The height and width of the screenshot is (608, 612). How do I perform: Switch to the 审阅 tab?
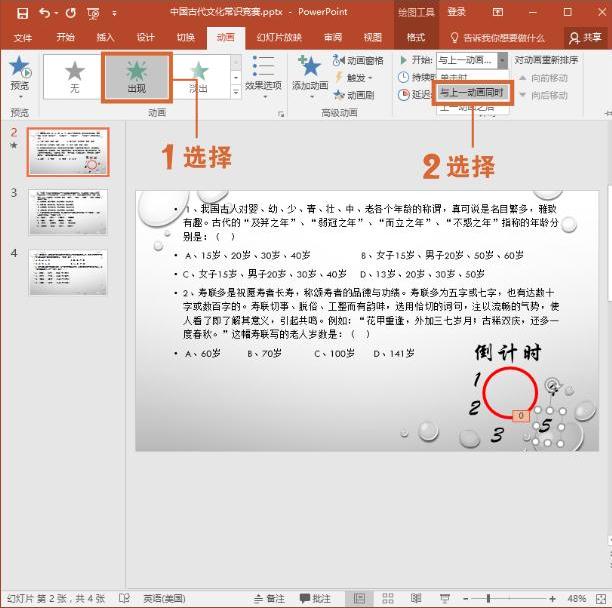click(333, 37)
